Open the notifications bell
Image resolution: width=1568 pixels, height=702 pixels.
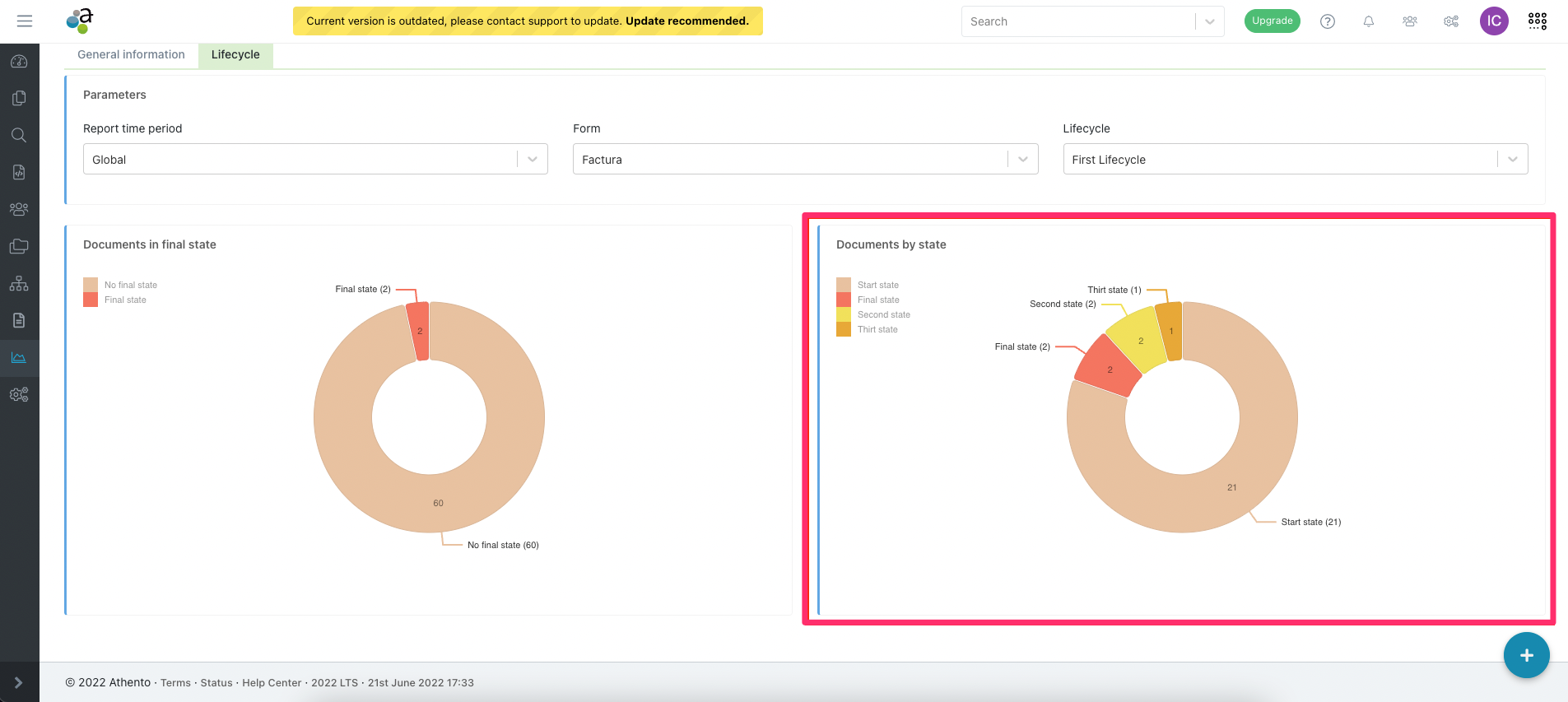click(1368, 21)
